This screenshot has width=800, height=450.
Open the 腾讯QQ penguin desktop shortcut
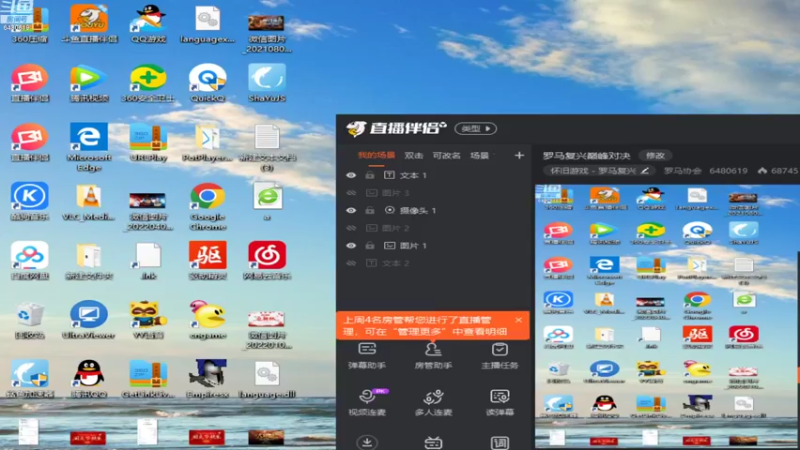(x=89, y=379)
